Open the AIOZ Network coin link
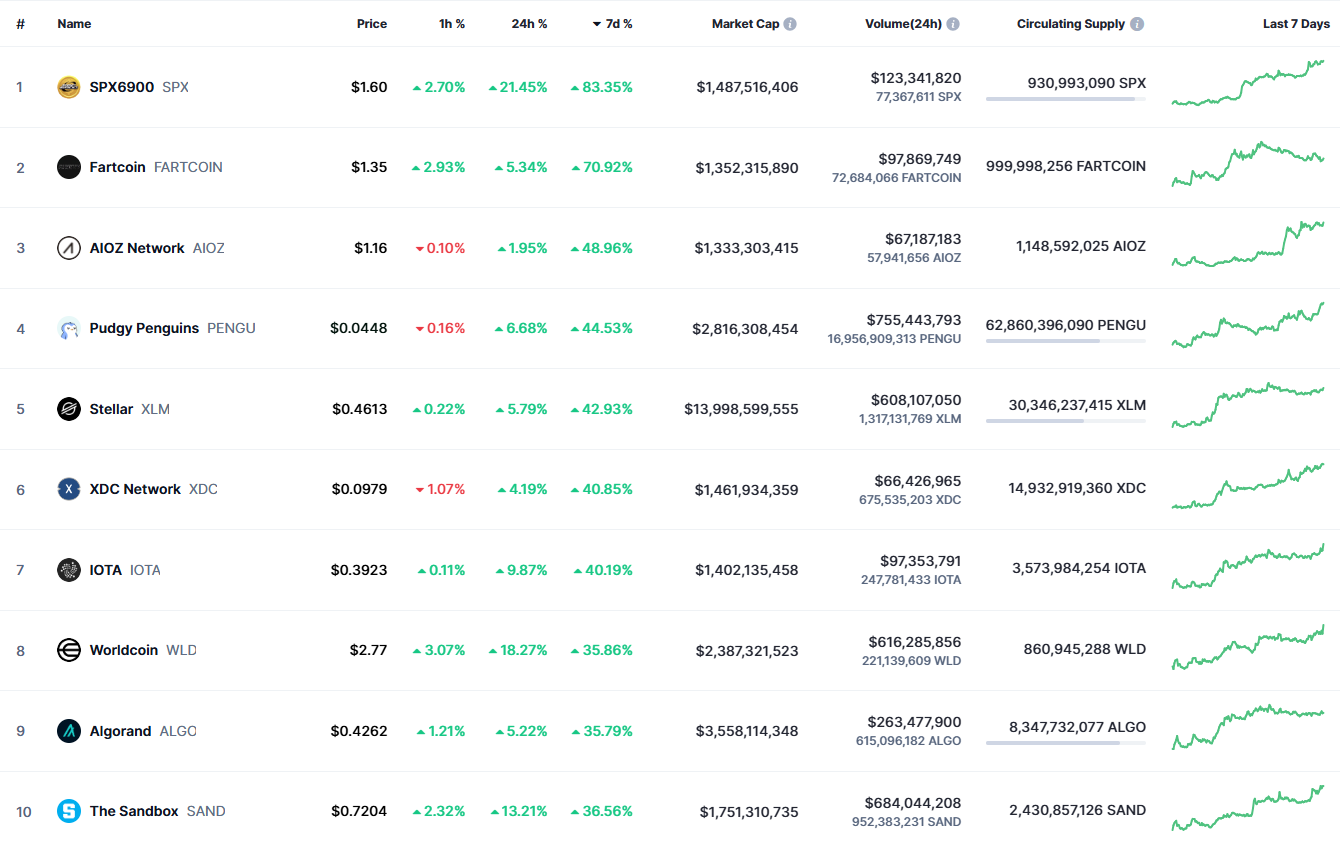 click(x=140, y=248)
